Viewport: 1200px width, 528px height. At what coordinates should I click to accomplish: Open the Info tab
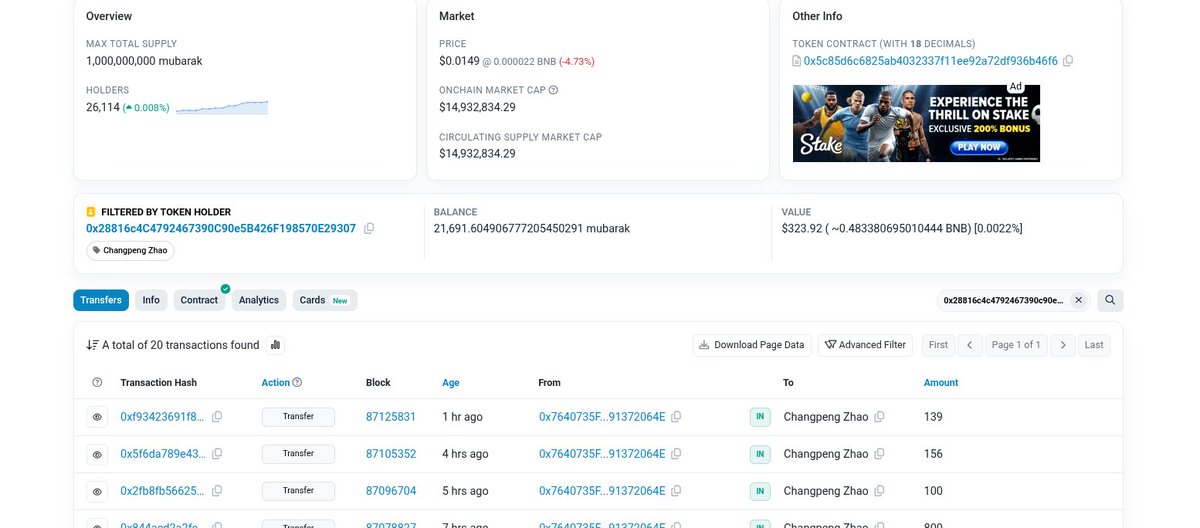tap(151, 300)
